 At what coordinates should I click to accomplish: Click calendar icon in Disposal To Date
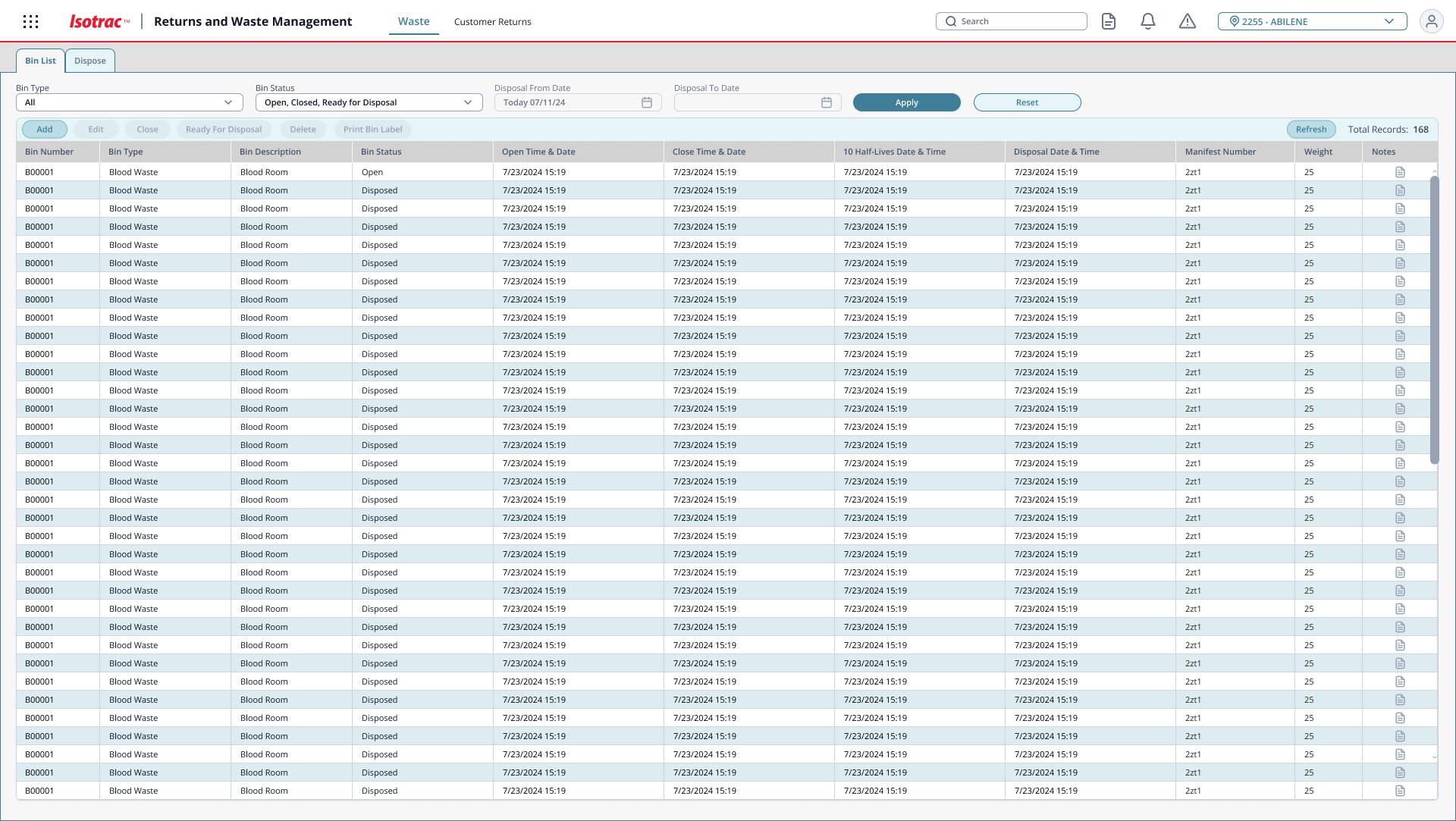tap(827, 102)
